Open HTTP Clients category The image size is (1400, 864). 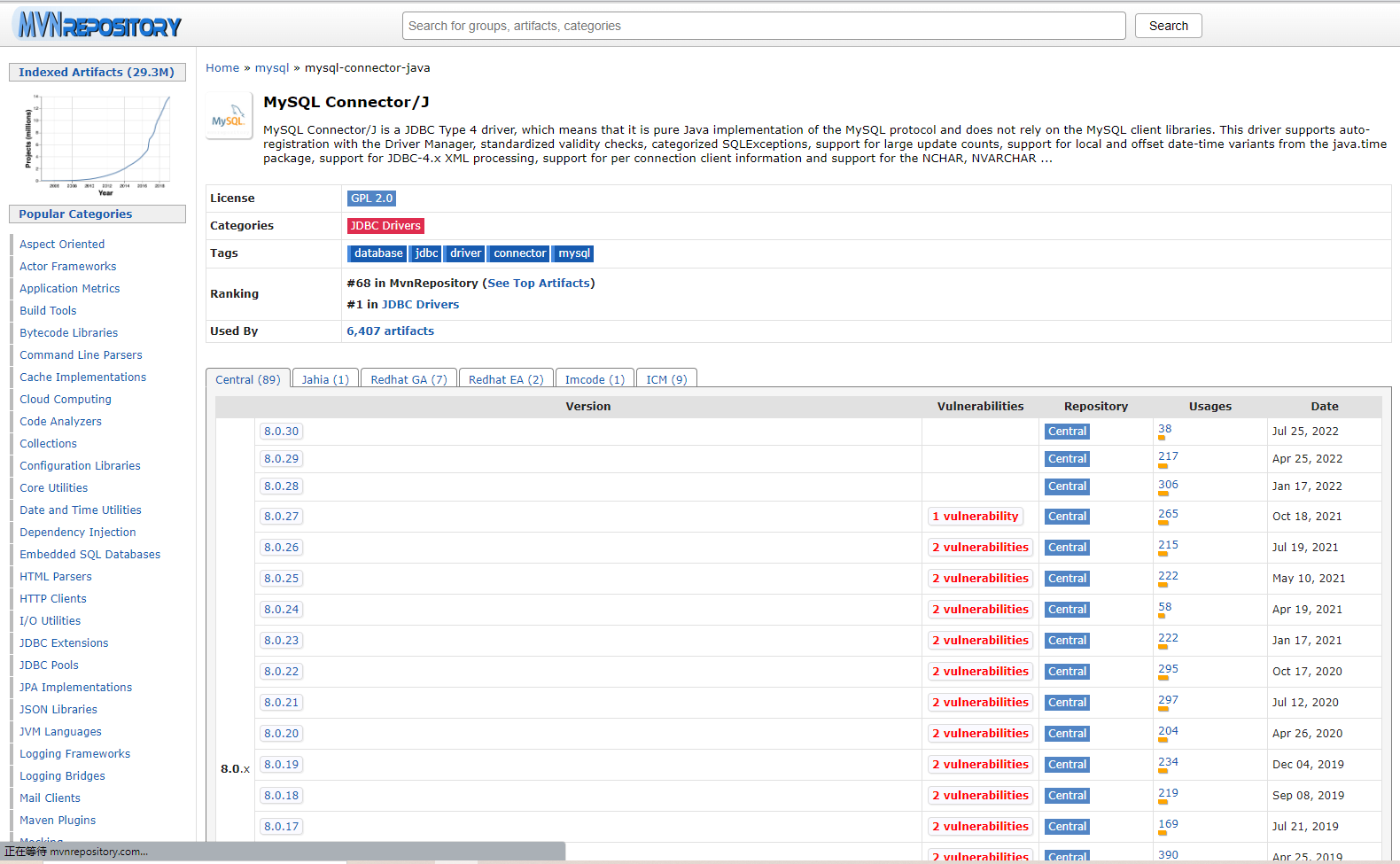53,599
